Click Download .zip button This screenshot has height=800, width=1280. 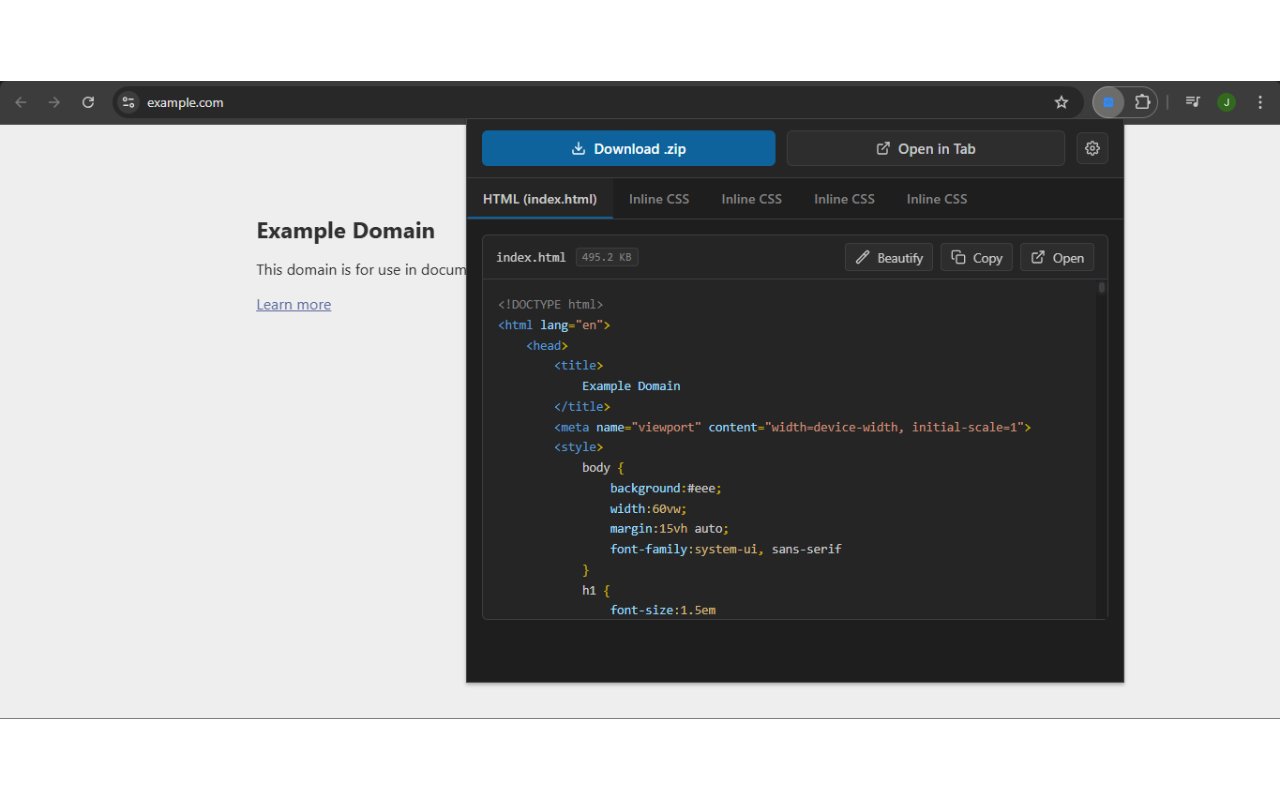point(628,148)
